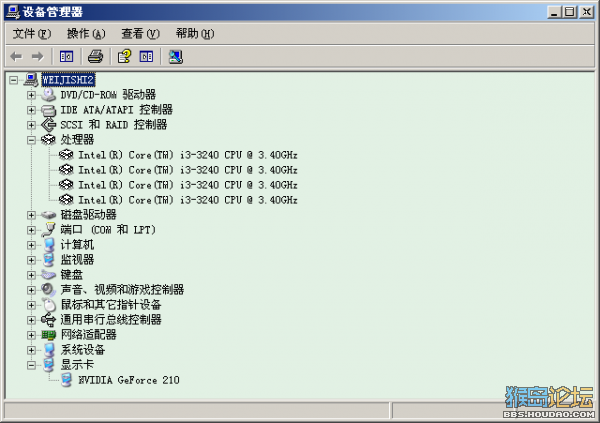Click the 监视器 monitor icon

(49, 260)
